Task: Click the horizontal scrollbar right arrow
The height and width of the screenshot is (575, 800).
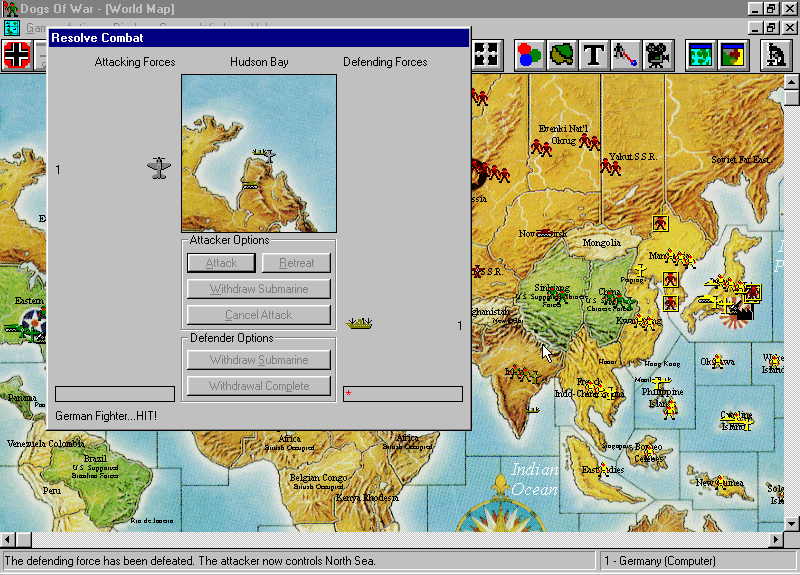Action: (776, 539)
